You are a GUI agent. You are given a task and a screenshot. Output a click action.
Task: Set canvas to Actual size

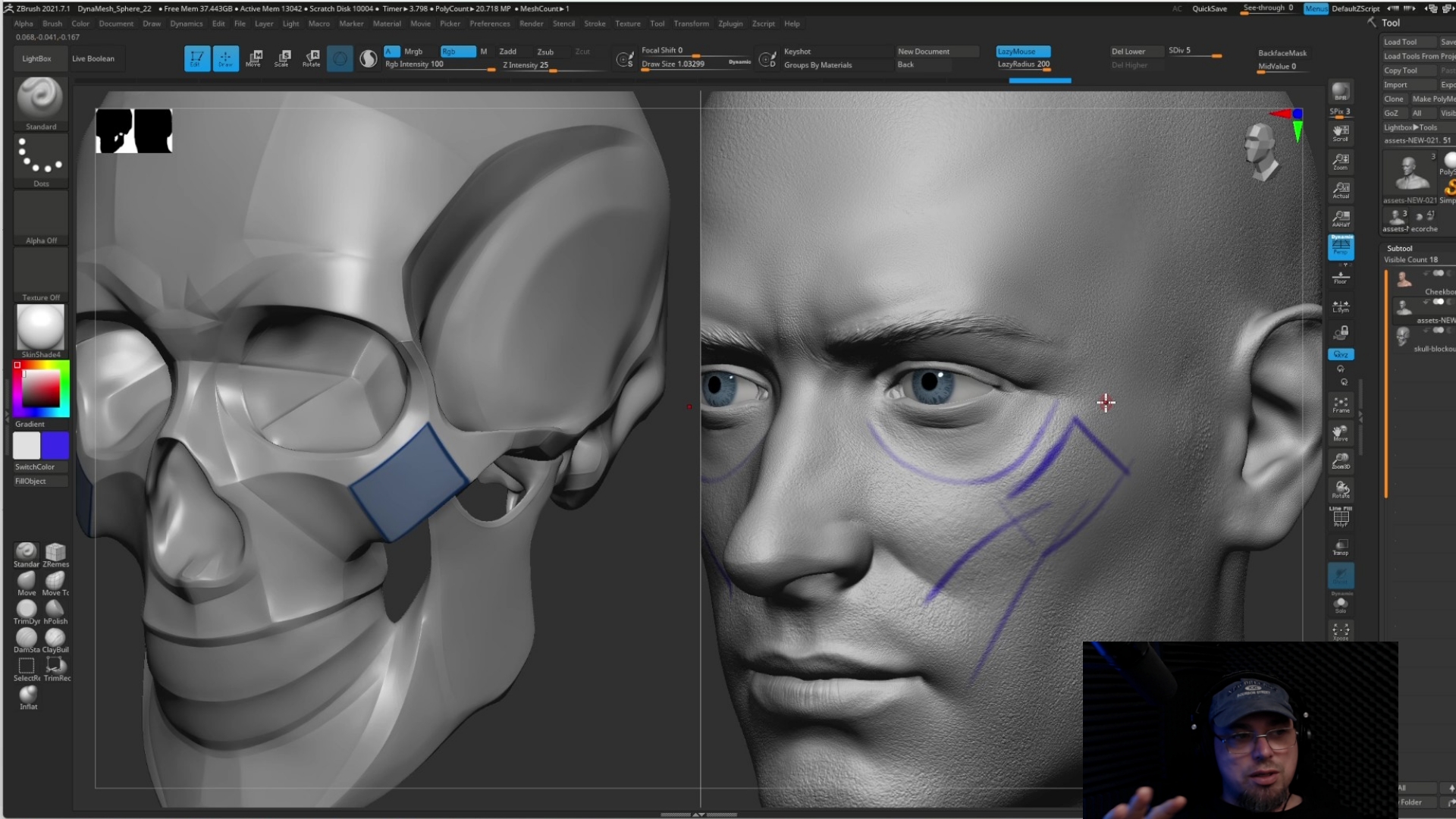[1341, 190]
